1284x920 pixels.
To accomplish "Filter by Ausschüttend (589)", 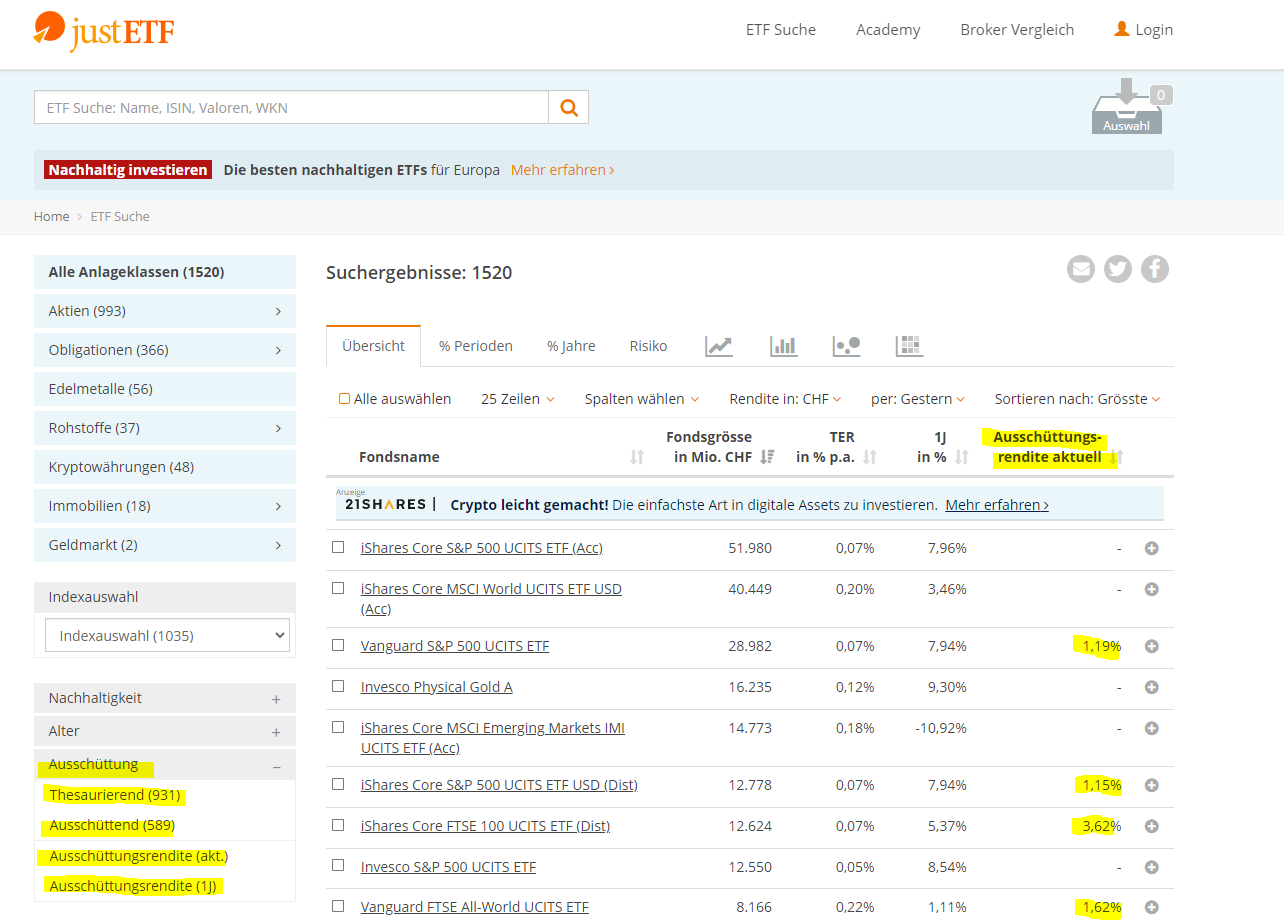I will coord(112,826).
